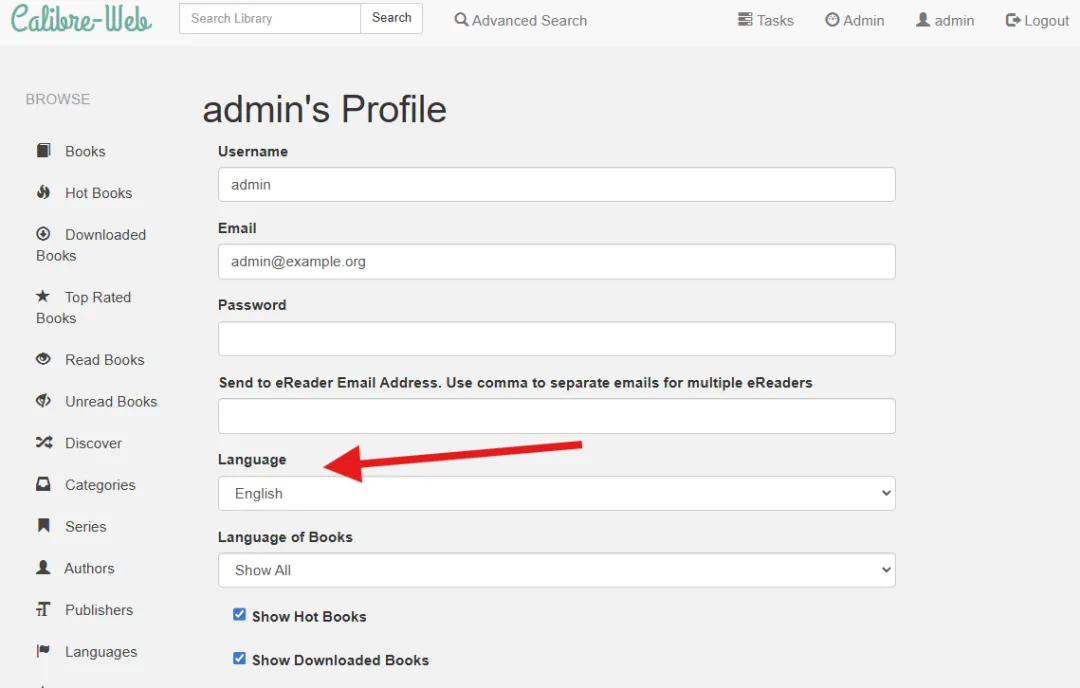This screenshot has width=1080, height=688.
Task: Click the Authors person icon
Action: pyautogui.click(x=44, y=568)
